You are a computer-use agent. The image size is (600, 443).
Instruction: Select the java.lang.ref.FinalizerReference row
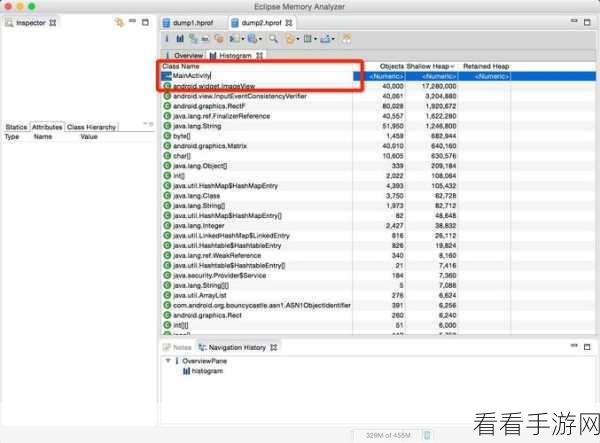click(378, 116)
